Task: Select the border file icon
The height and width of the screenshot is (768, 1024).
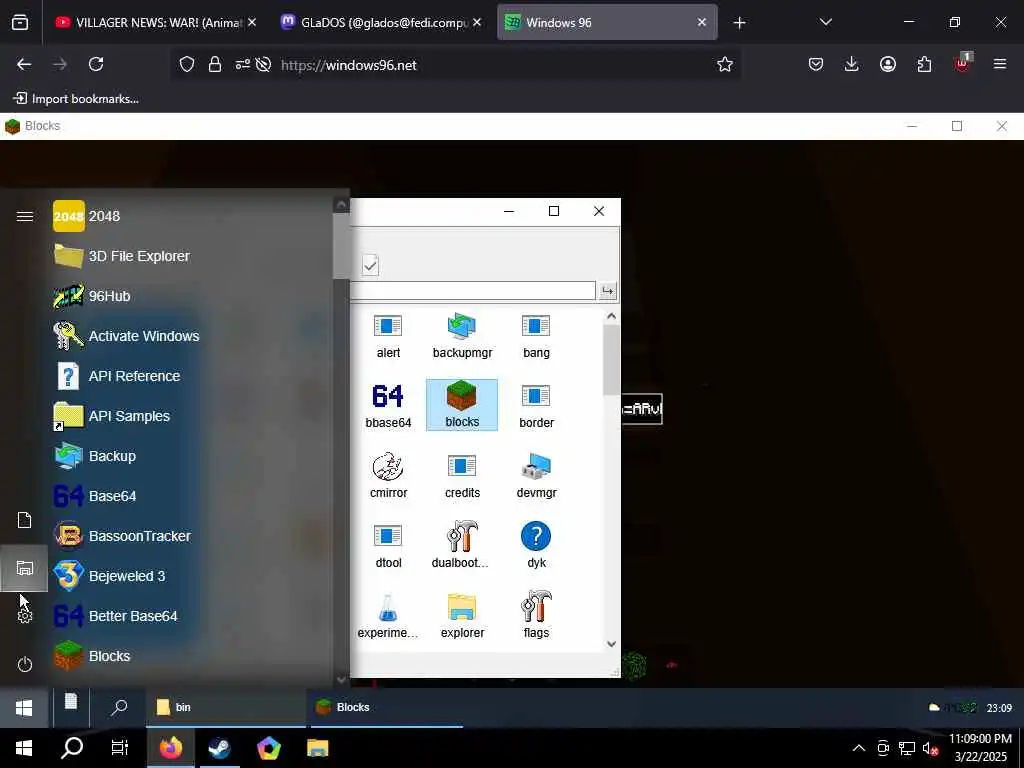Action: (536, 406)
